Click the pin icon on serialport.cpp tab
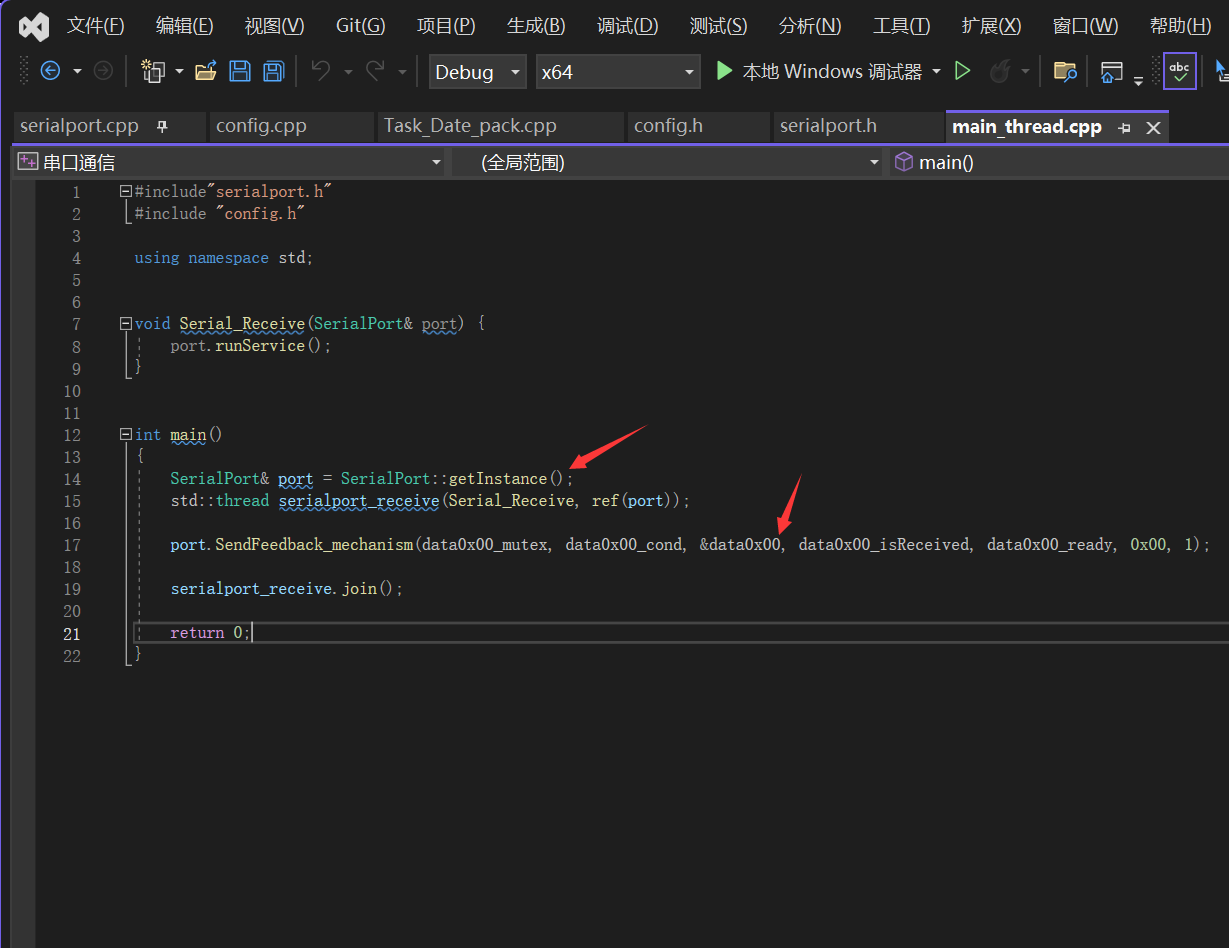This screenshot has width=1229, height=948. coord(162,127)
